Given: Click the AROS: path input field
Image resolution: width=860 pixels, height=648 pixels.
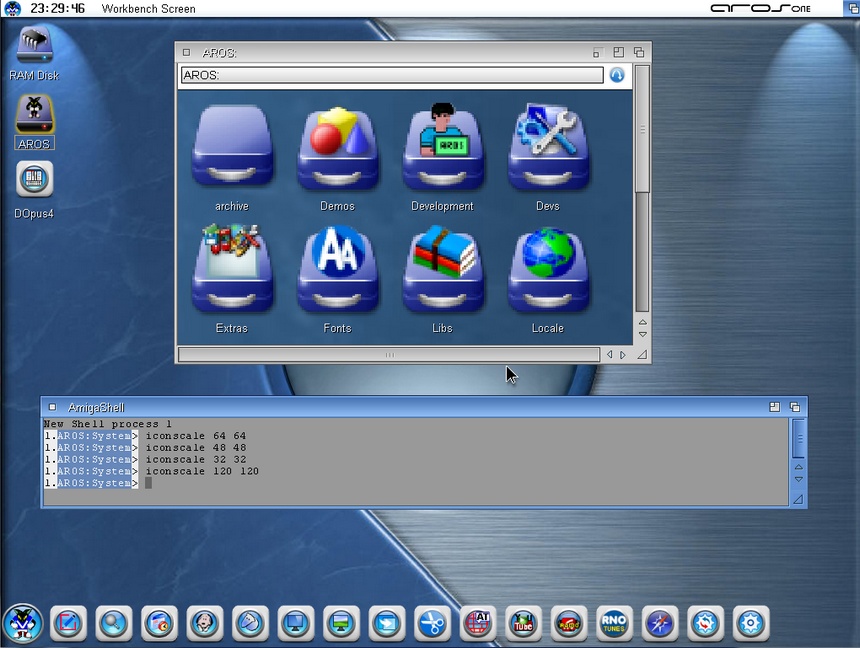Looking at the screenshot, I should pos(392,75).
